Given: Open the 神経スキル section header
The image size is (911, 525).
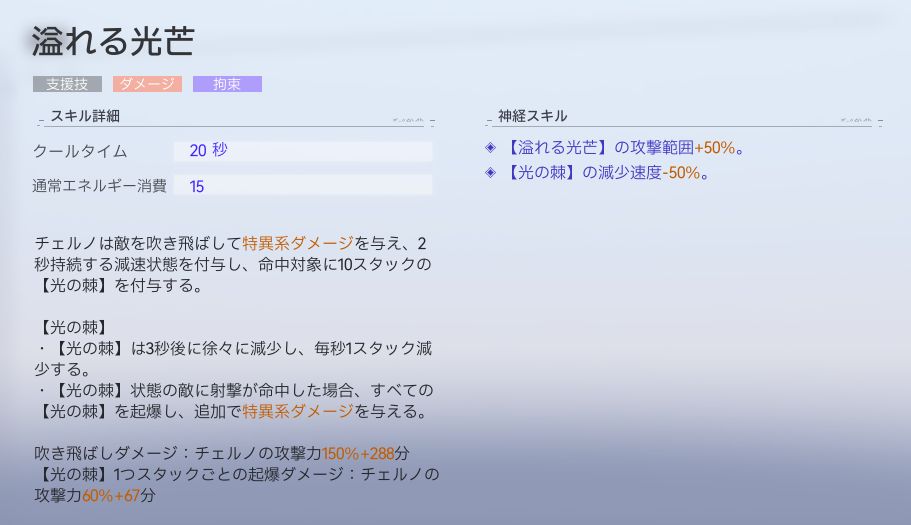Looking at the screenshot, I should point(532,116).
